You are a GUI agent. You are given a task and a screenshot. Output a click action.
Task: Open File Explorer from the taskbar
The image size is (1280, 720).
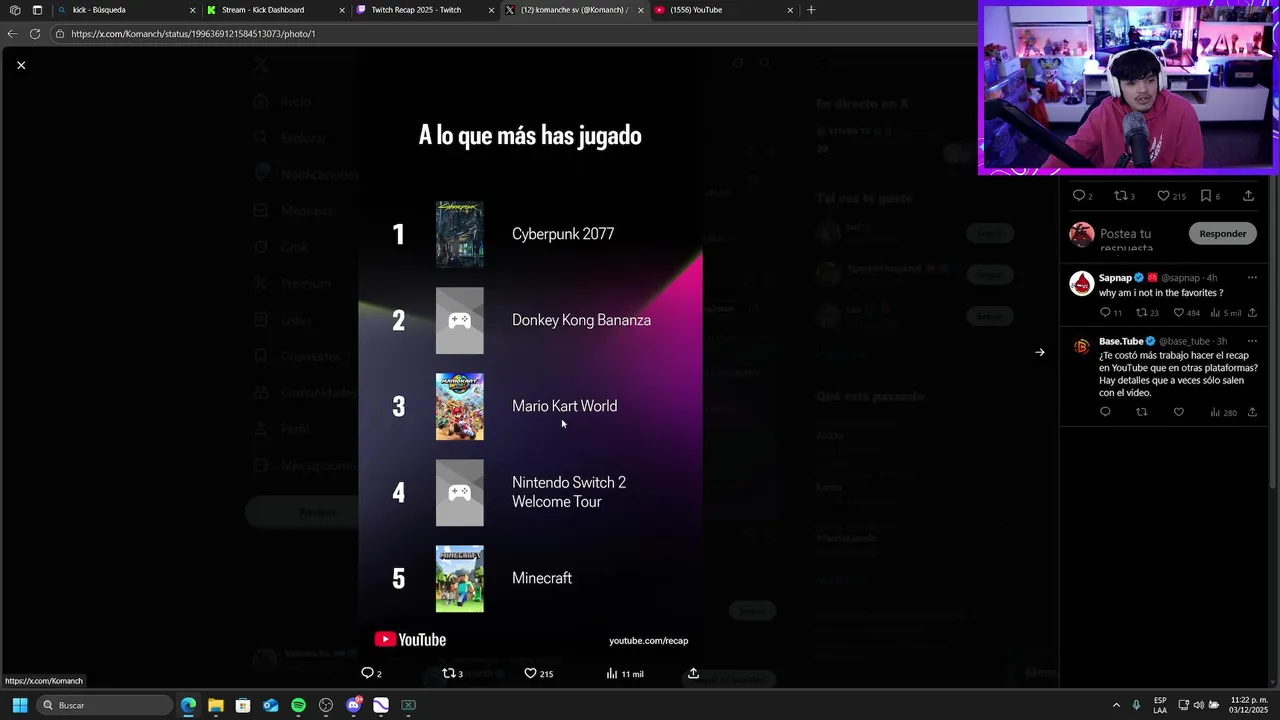[x=216, y=705]
